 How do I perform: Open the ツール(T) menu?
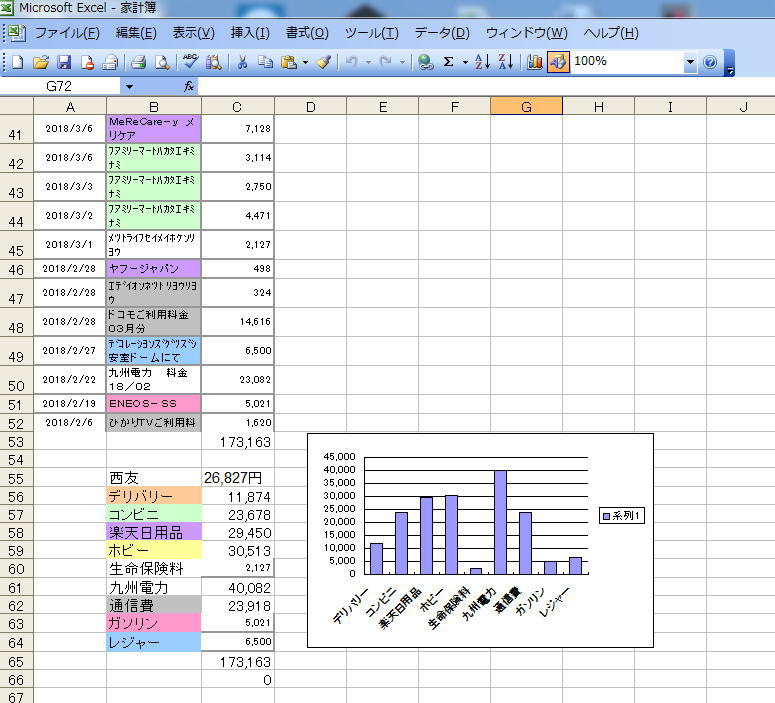[371, 33]
